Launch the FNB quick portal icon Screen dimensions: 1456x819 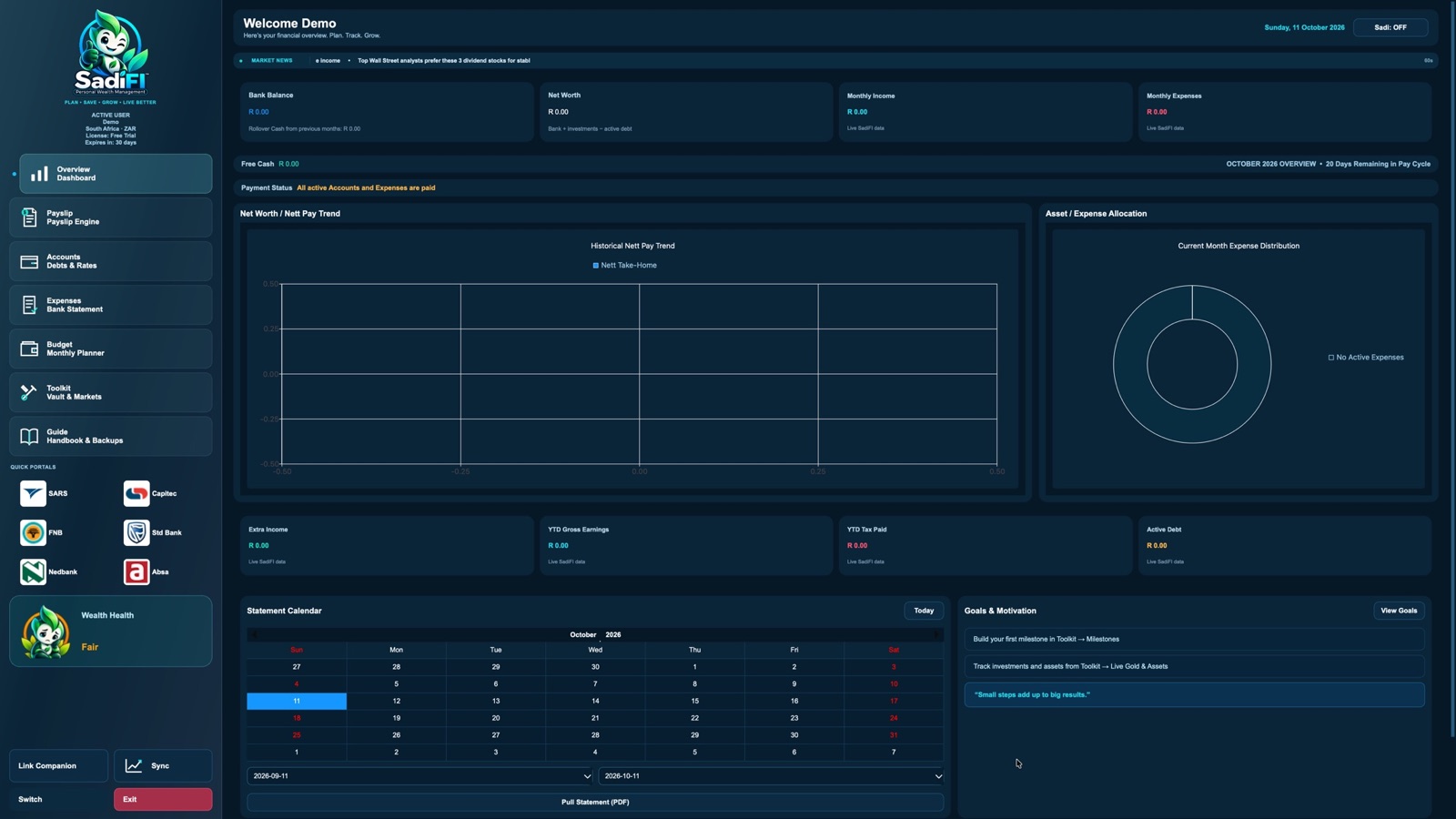click(x=33, y=532)
